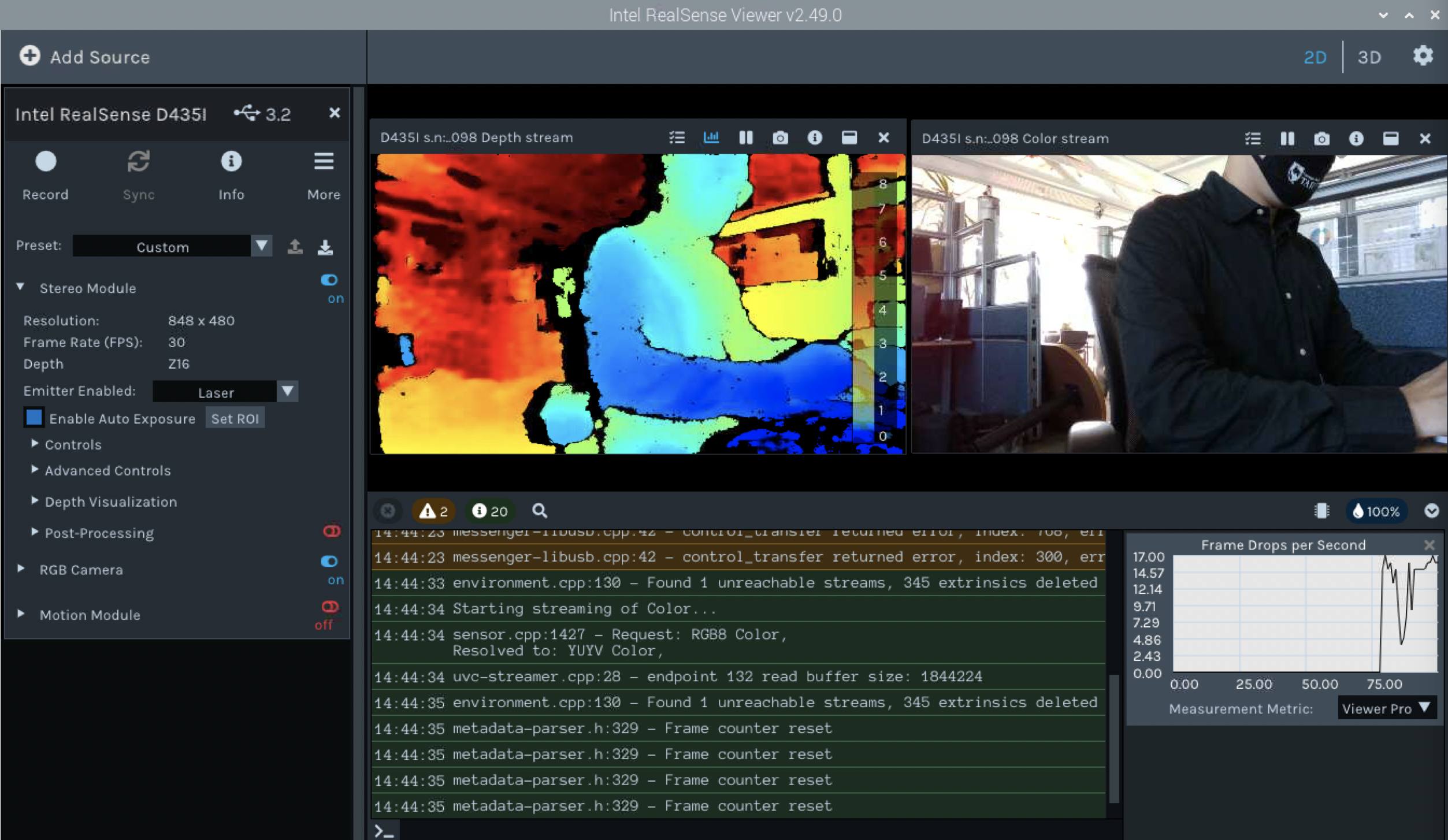Click the Record button icon
This screenshot has width=1448, height=840.
pyautogui.click(x=46, y=162)
